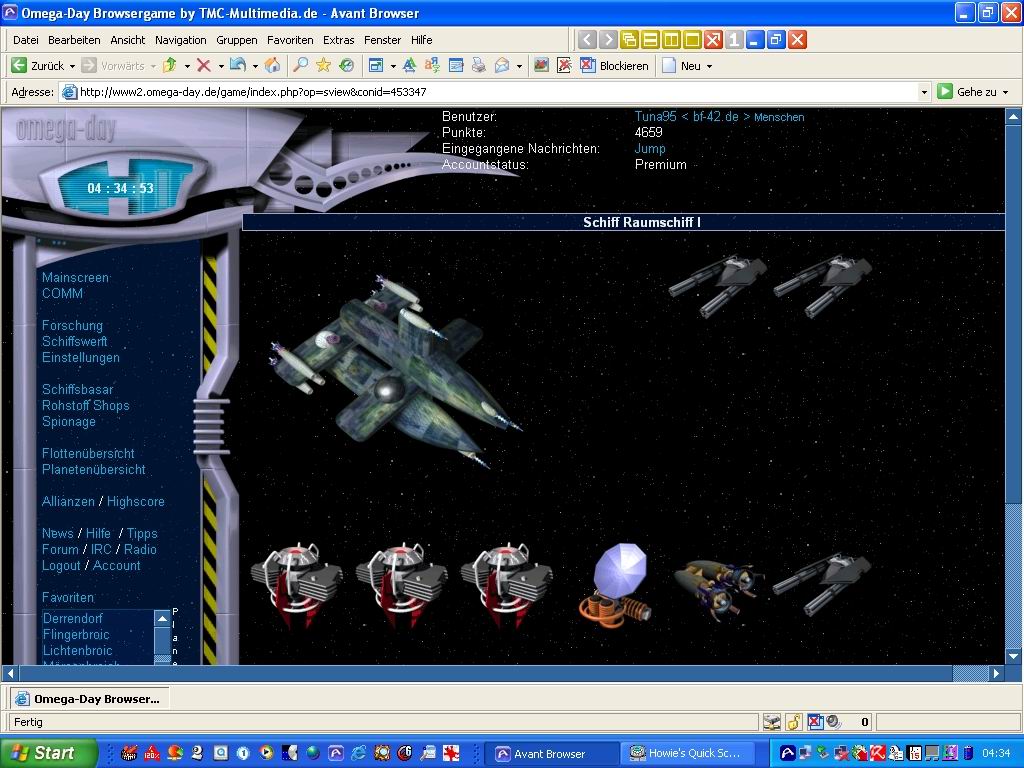Click the status bar lock security icon
Image resolution: width=1024 pixels, height=768 pixels.
[793, 722]
